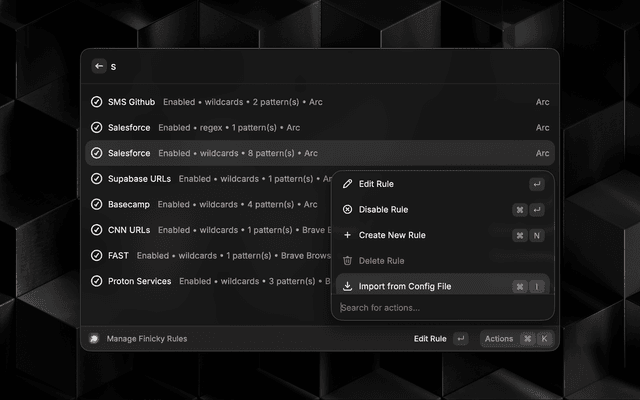
Task: Choose Create New Rule in actions menu
Action: click(443, 235)
